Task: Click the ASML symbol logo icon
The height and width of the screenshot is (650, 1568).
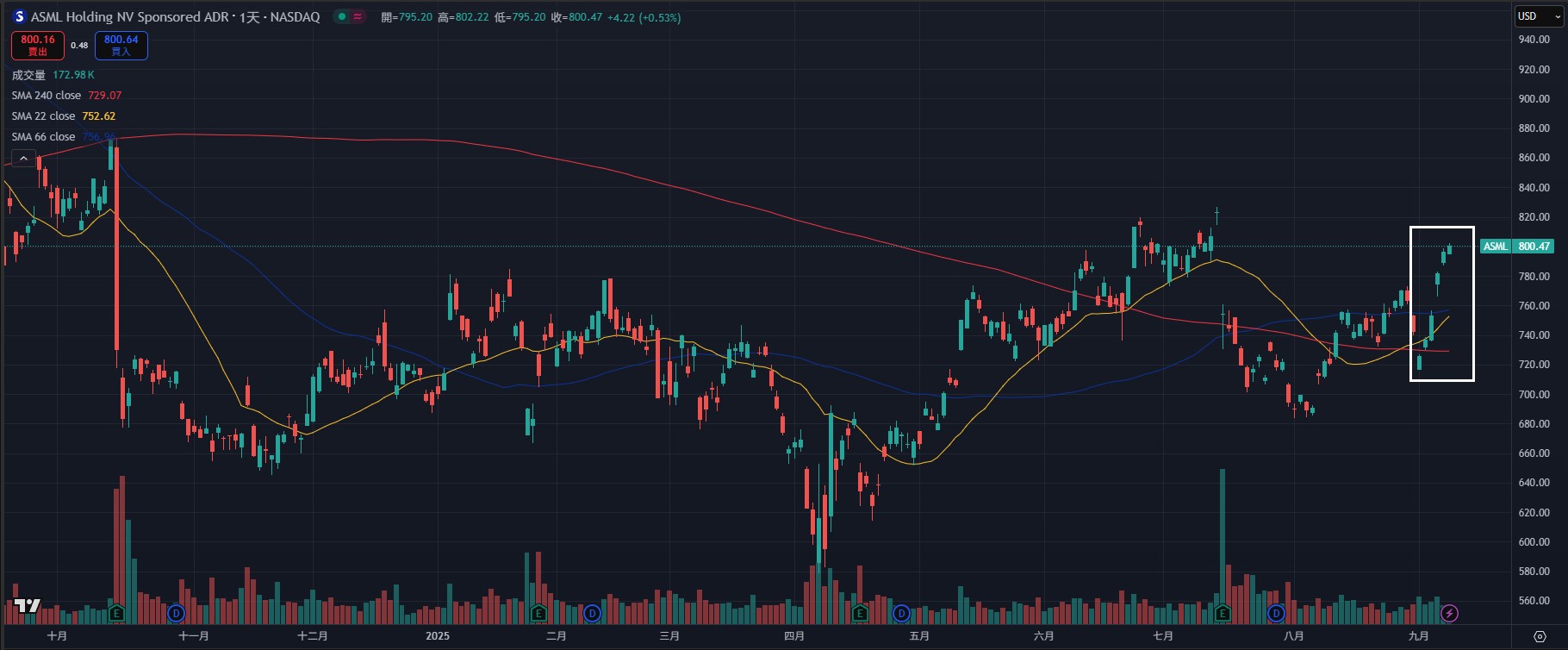Action: click(x=19, y=17)
